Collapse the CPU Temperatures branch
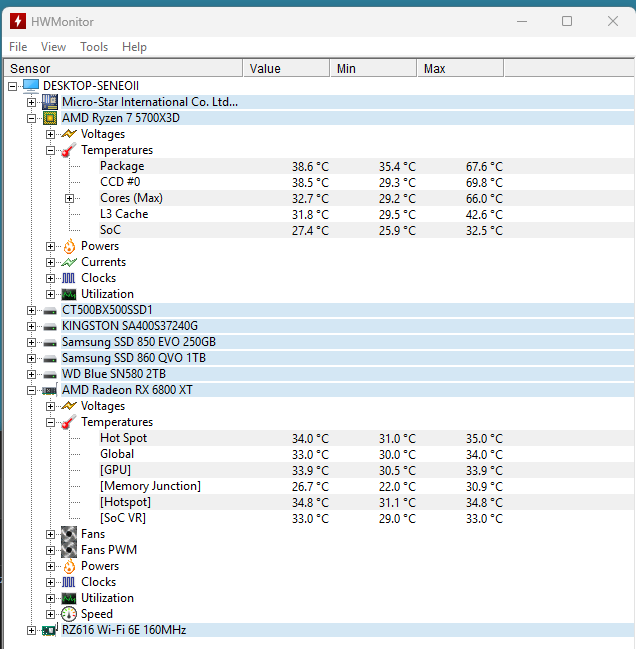This screenshot has height=649, width=636. [x=50, y=150]
